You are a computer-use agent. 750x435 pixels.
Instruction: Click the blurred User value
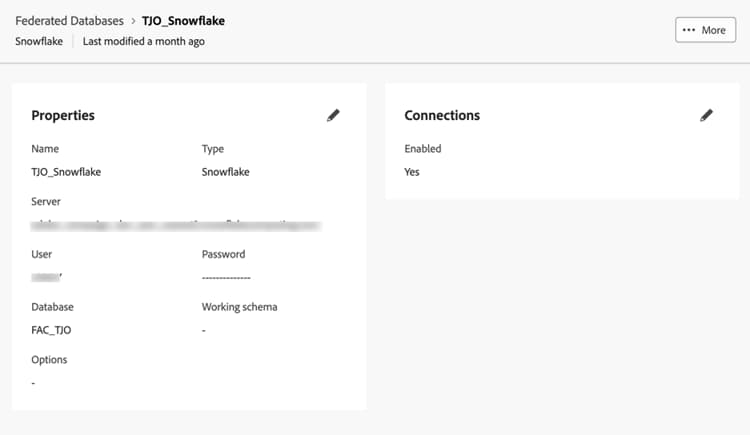(x=46, y=277)
